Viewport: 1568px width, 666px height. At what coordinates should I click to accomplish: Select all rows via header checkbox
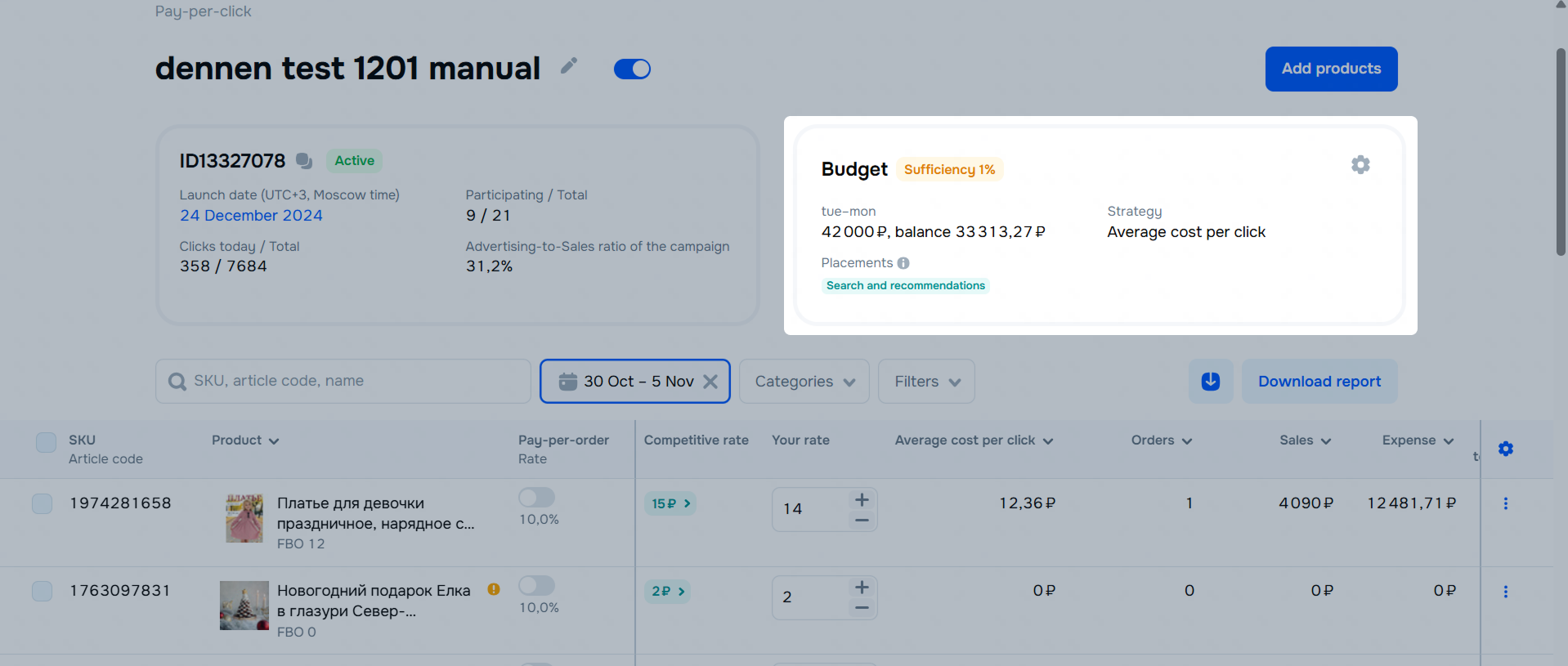click(x=47, y=442)
